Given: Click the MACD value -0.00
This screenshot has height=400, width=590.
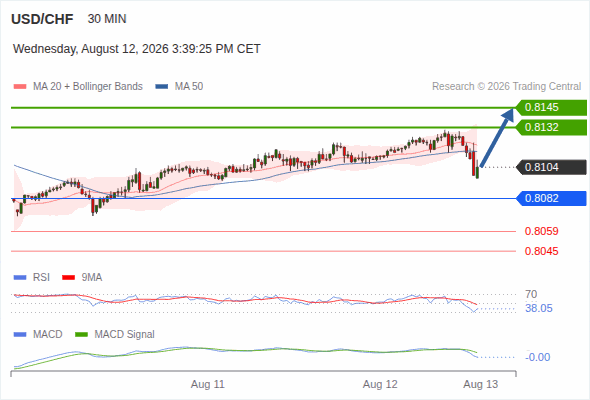Looking at the screenshot, I should (538, 357).
